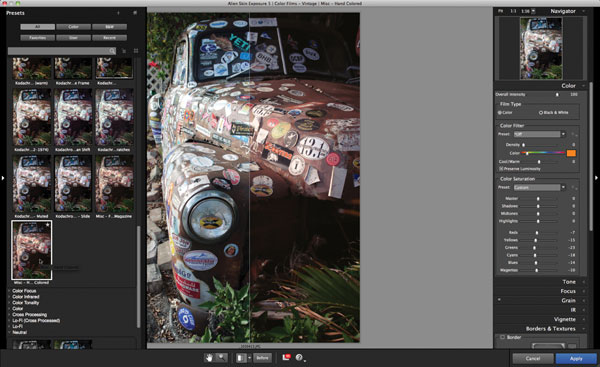Open the Presets panel menu icon
This screenshot has height=367, width=600.
[135, 13]
